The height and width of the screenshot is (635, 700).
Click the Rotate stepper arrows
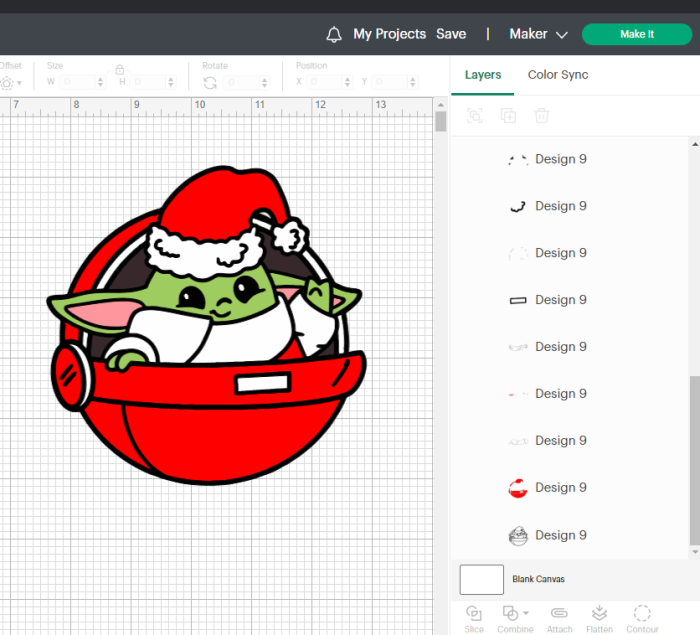[x=265, y=83]
